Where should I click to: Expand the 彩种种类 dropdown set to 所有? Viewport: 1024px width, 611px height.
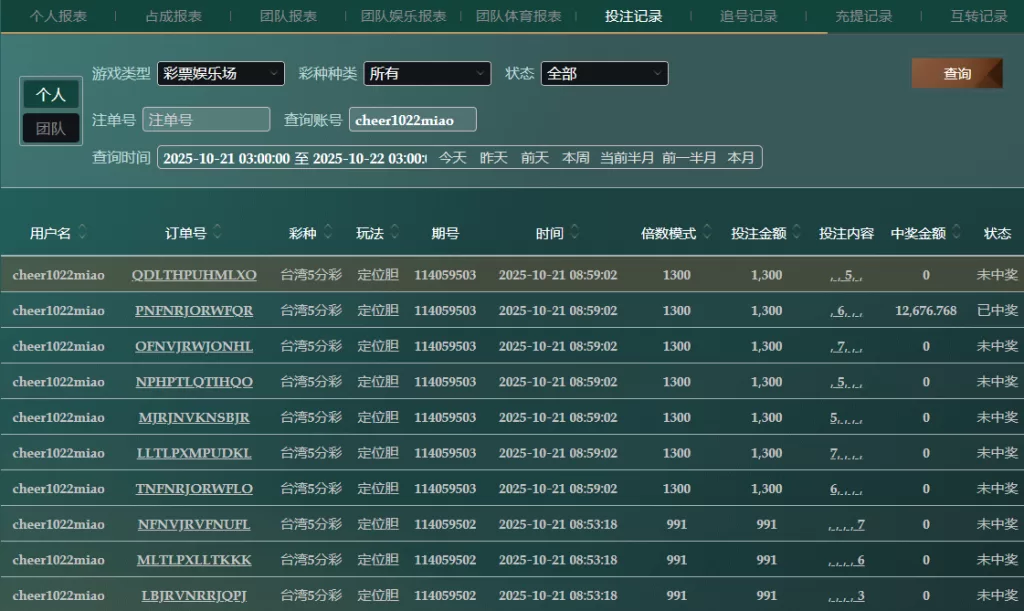(x=427, y=74)
